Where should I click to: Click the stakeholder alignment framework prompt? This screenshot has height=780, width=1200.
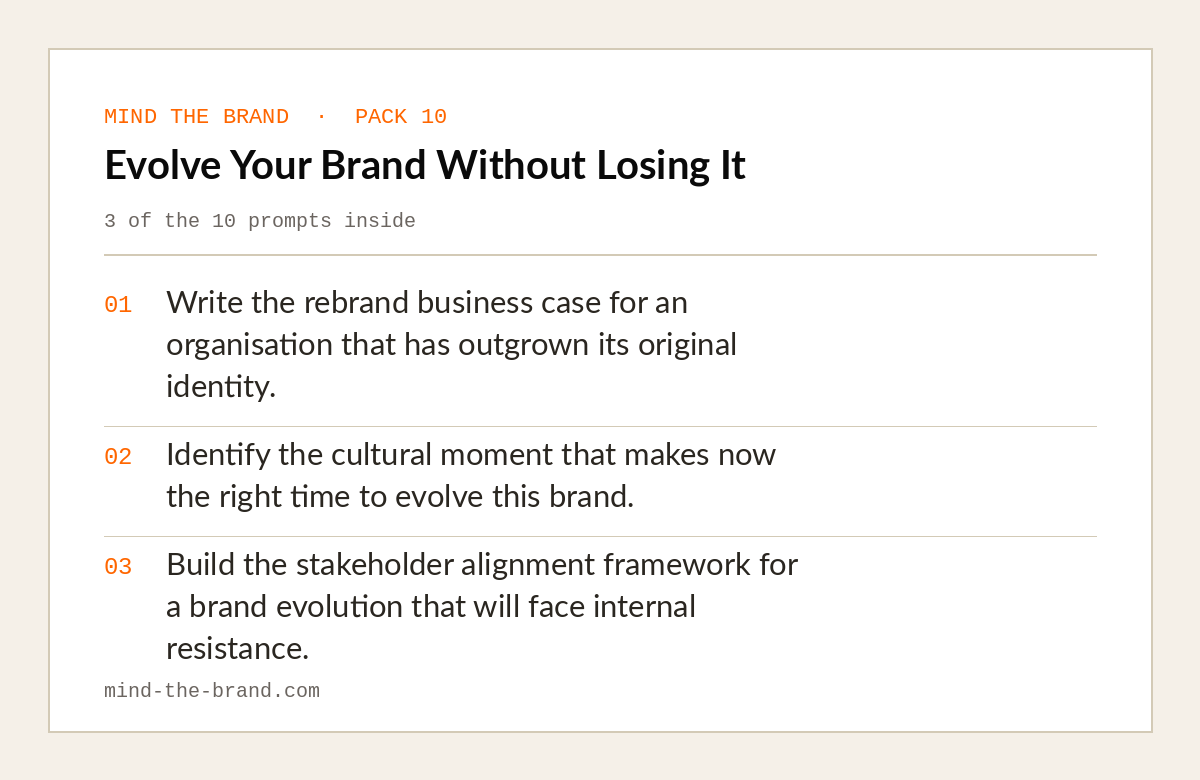[482, 606]
